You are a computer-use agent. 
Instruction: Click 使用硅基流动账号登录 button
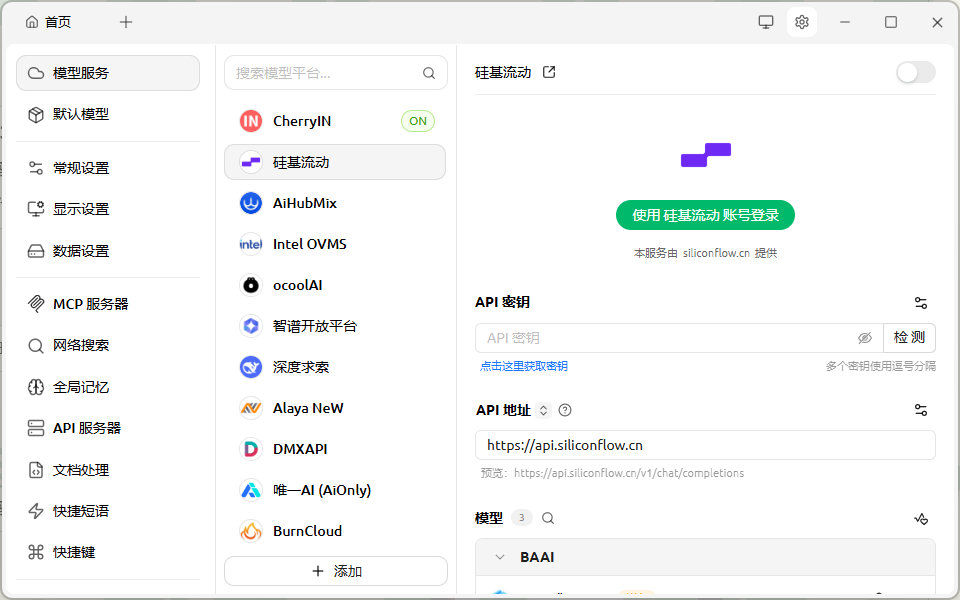tap(705, 216)
